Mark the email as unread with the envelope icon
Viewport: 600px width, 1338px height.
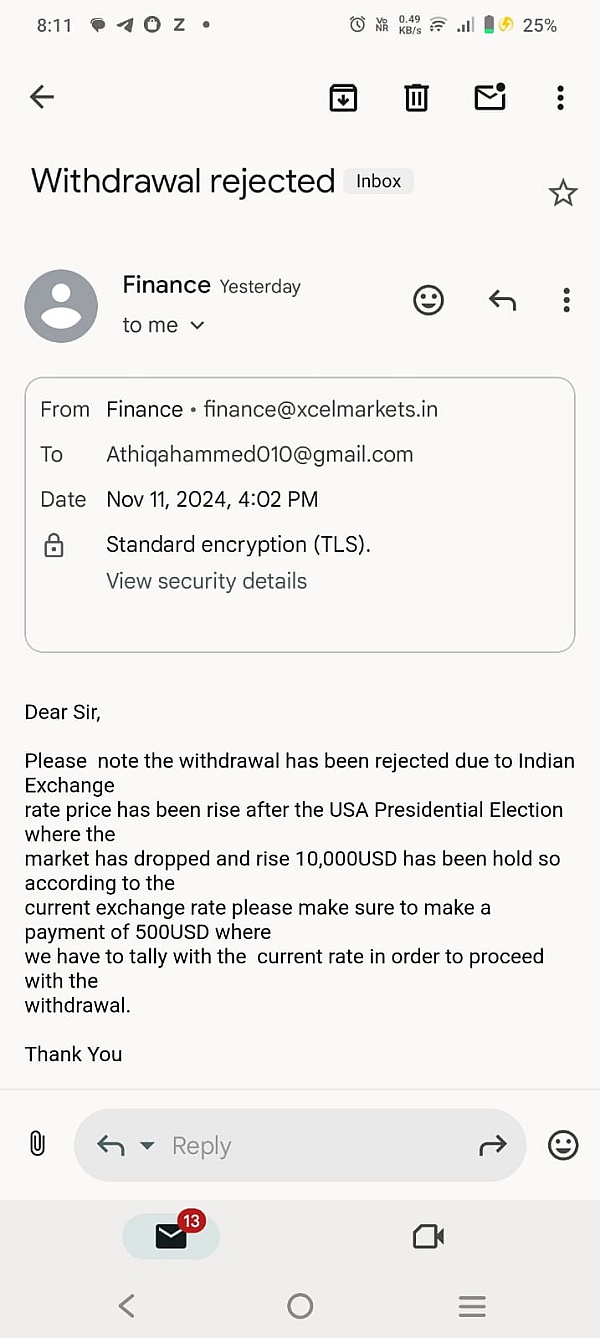(490, 96)
